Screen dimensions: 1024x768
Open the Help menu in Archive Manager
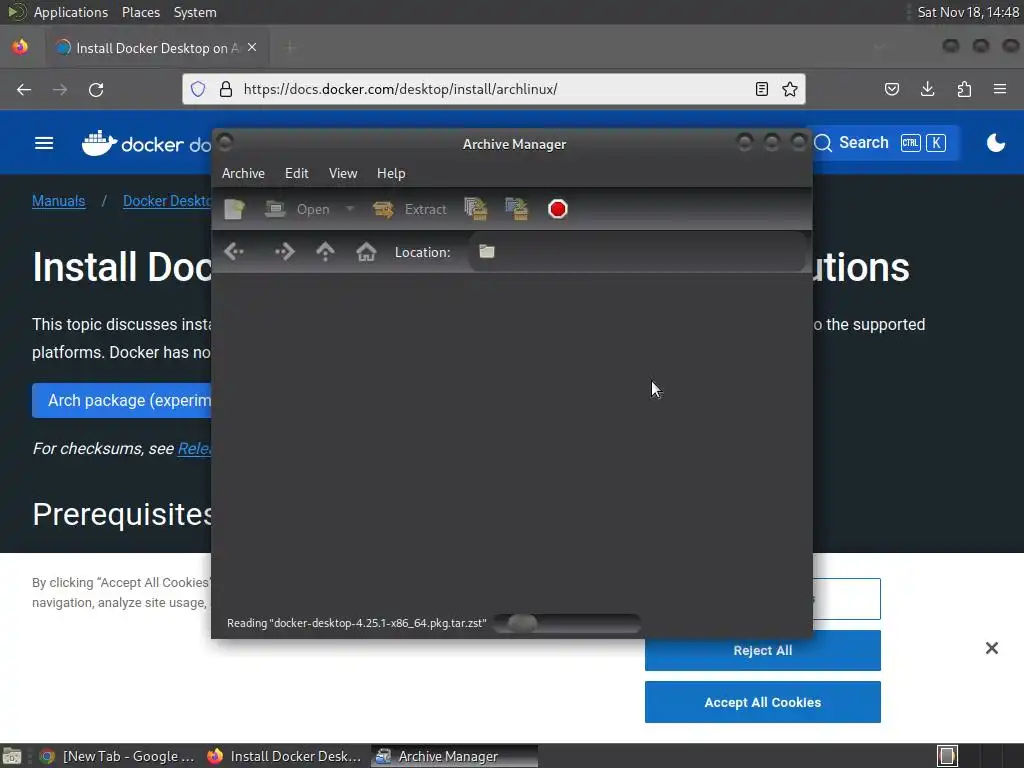click(x=391, y=173)
